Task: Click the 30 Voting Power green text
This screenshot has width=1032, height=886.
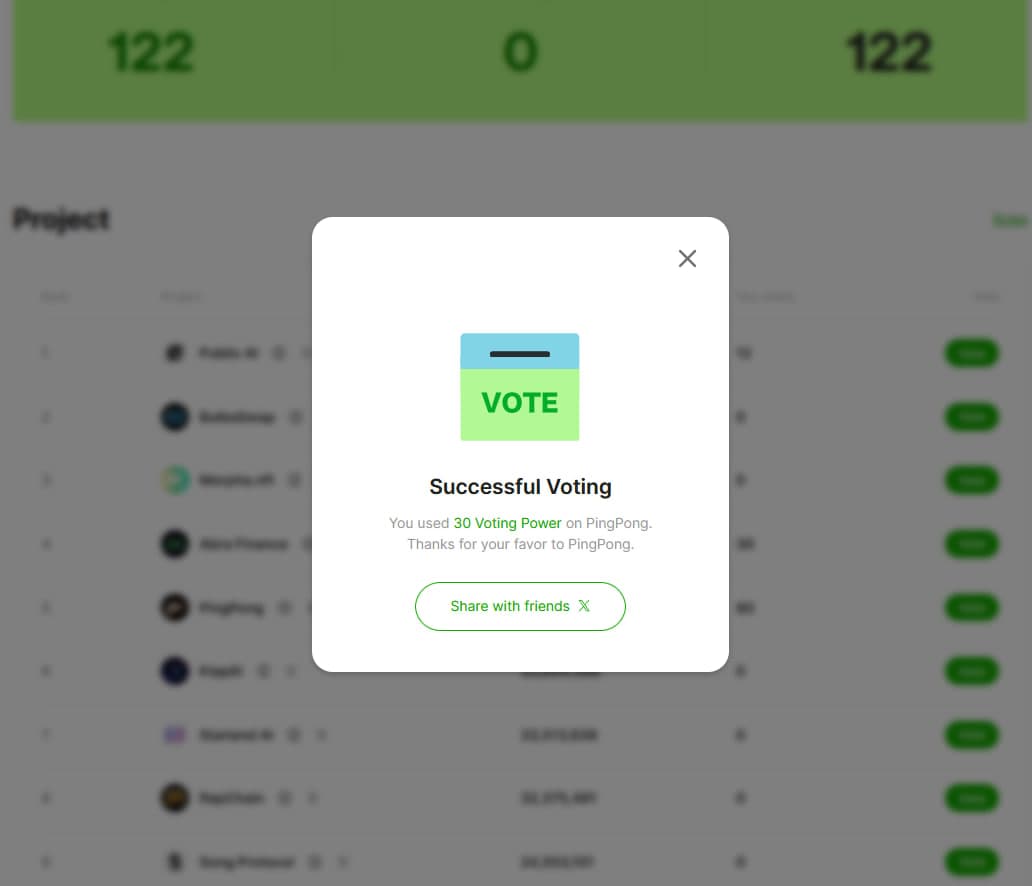Action: pos(507,523)
